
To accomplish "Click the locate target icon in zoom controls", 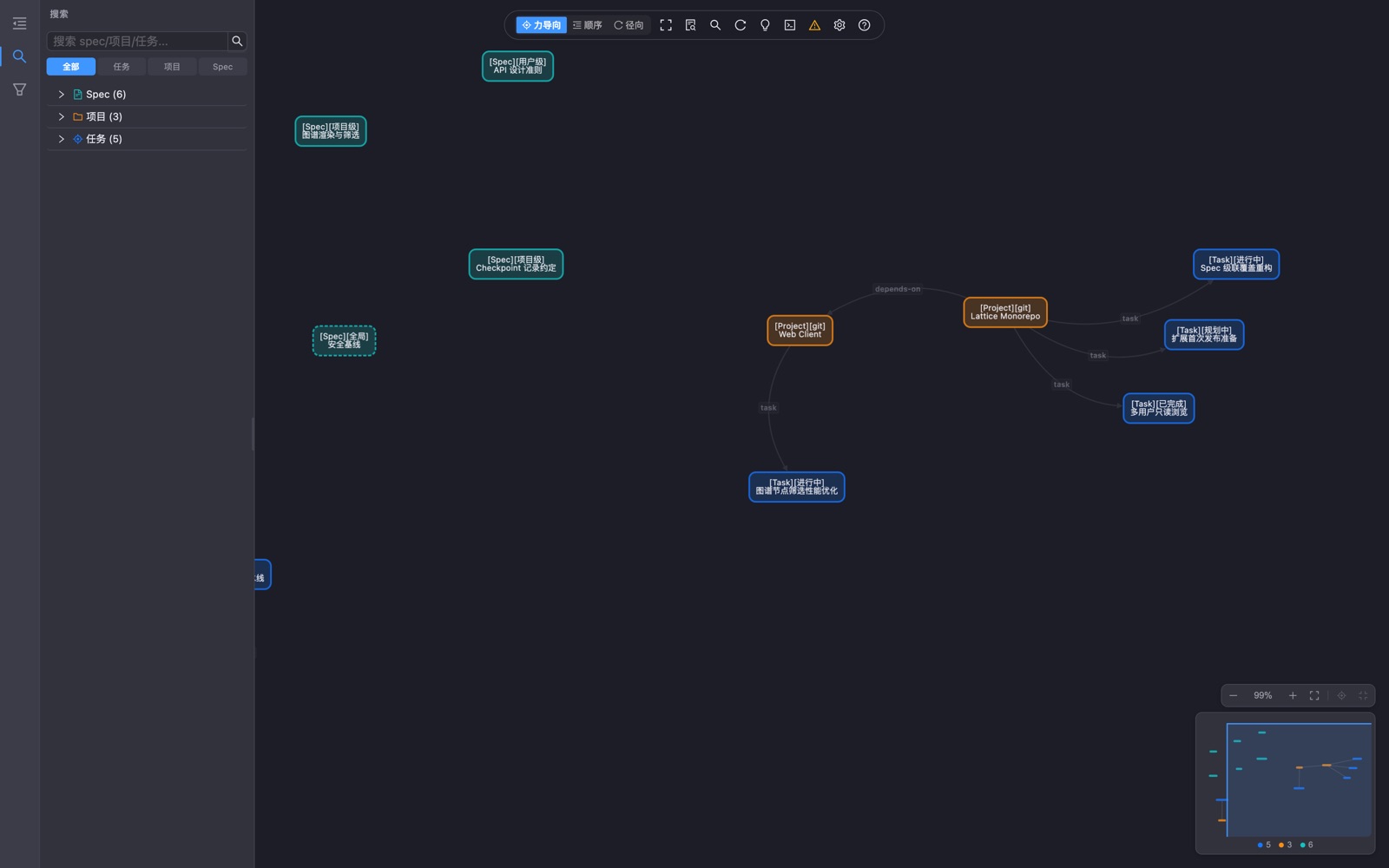I will point(1341,695).
